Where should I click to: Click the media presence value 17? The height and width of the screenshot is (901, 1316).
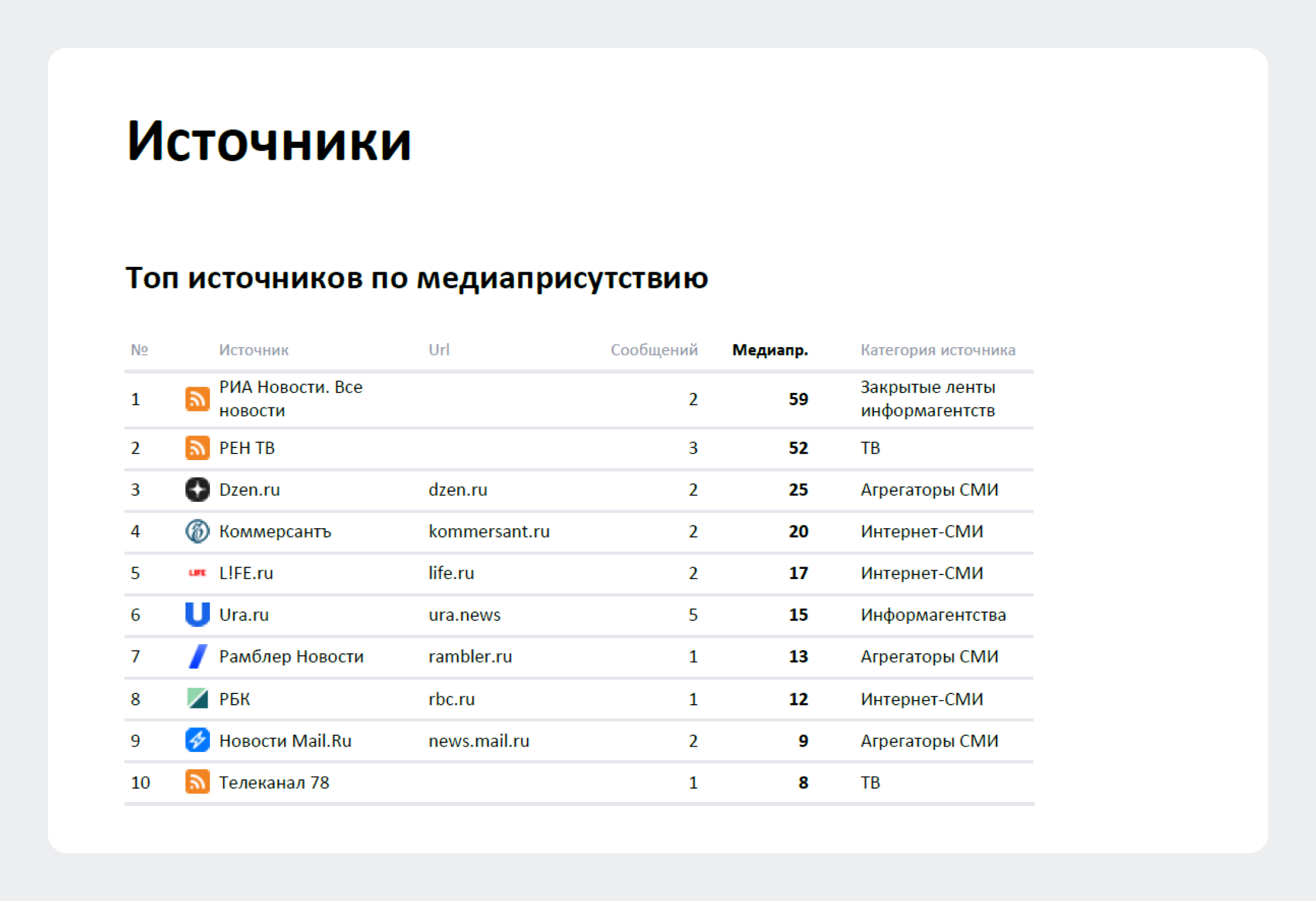point(798,573)
